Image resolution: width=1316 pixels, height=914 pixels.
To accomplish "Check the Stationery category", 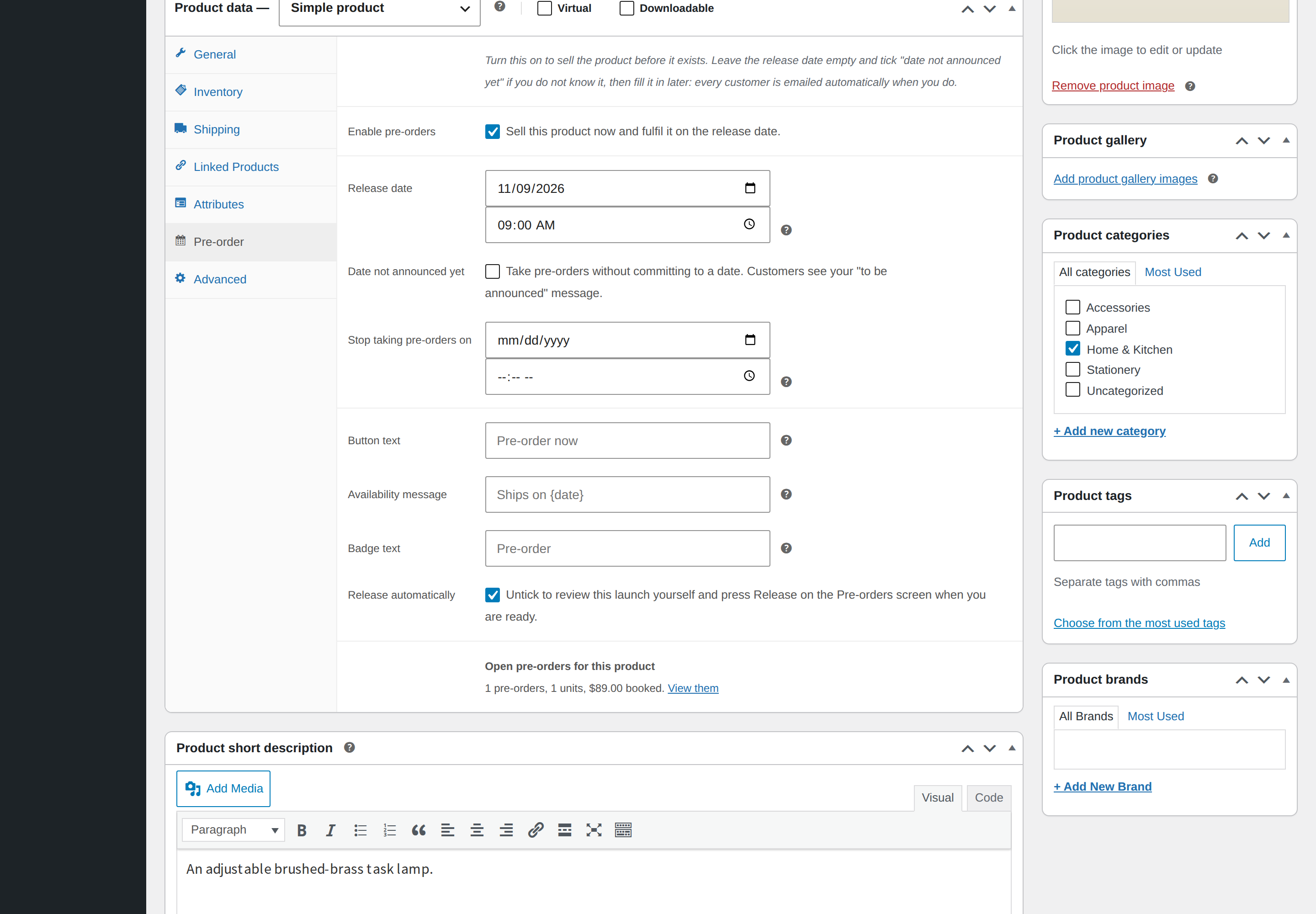I will [x=1072, y=369].
